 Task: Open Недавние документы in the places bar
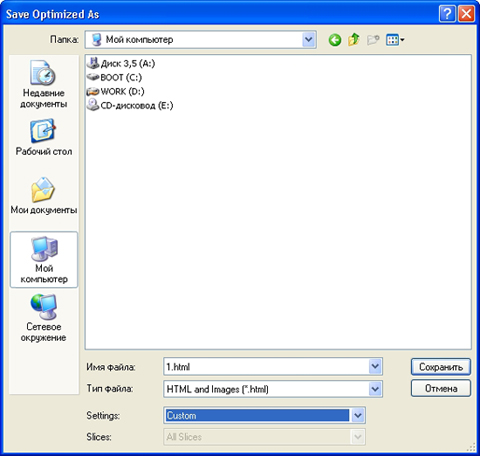[44, 84]
